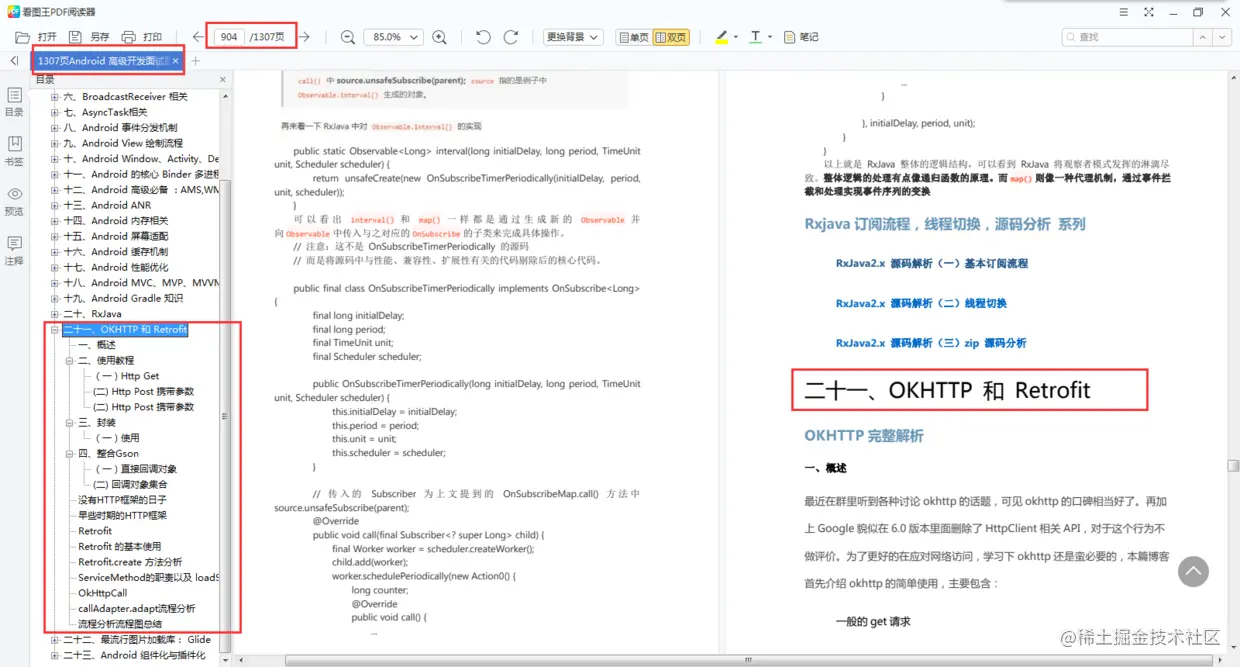Open the 85.0% zoom level dropdown
Viewport: 1240px width, 667px height.
click(x=393, y=37)
